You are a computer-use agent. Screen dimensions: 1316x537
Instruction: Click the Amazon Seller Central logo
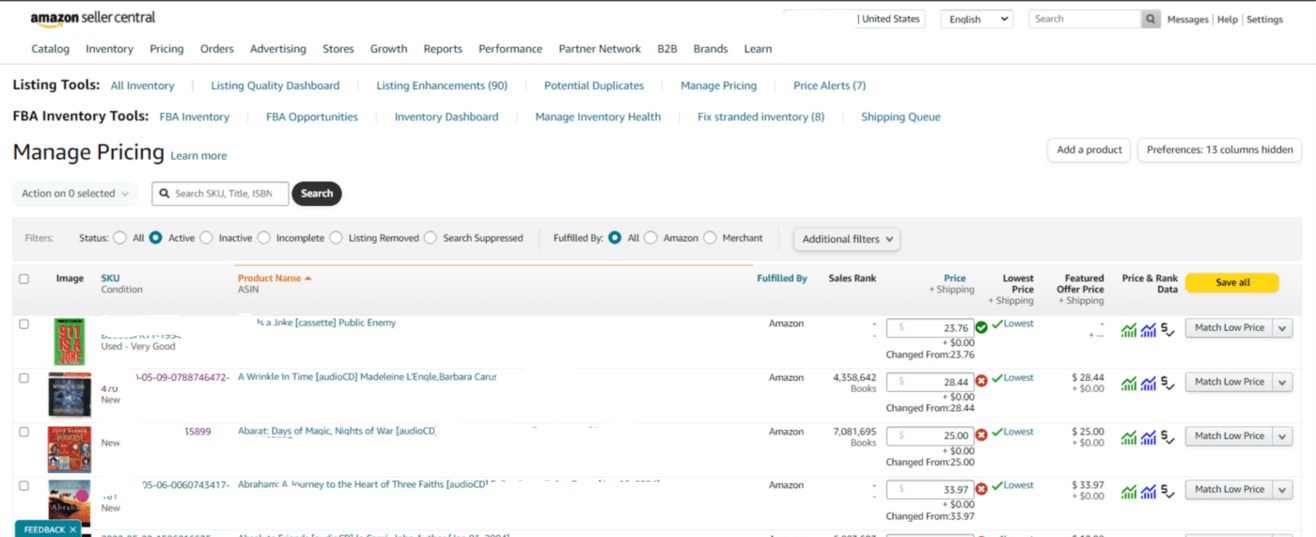pos(93,19)
